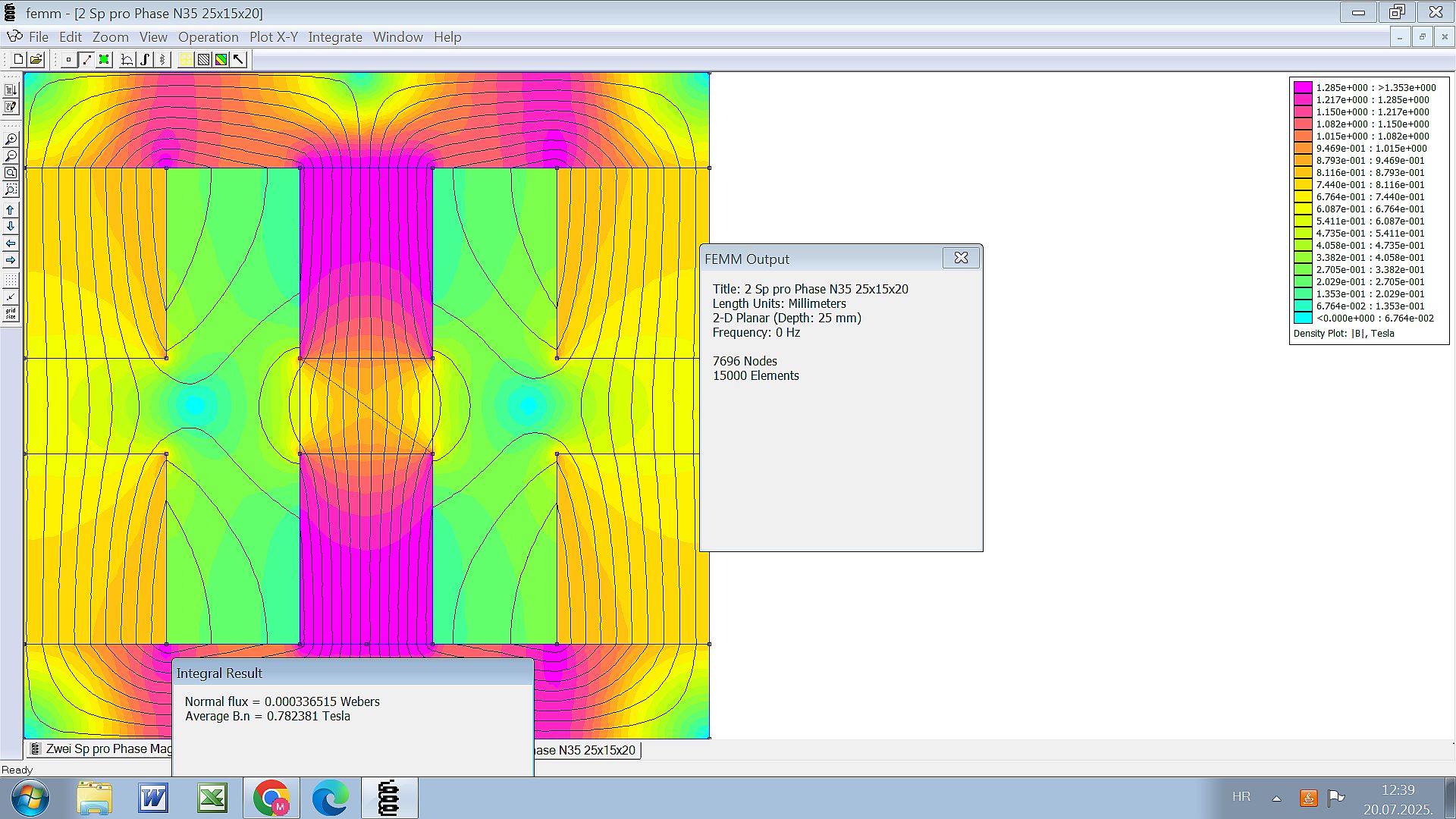The image size is (1456, 819).
Task: Select the green block area mode tool
Action: 105,60
